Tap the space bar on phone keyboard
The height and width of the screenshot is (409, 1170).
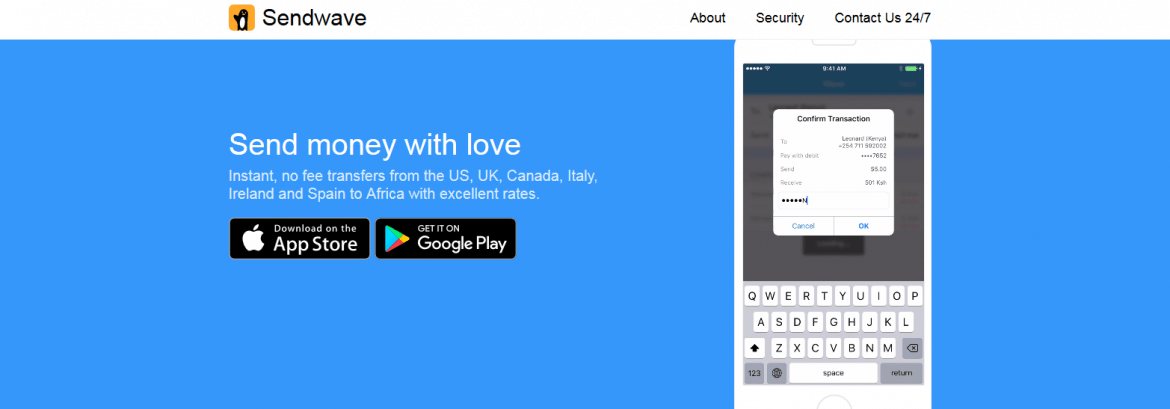pos(833,373)
